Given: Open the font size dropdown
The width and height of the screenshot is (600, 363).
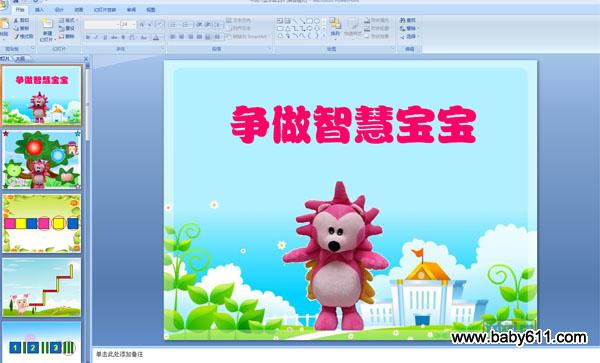Looking at the screenshot, I should (x=128, y=24).
